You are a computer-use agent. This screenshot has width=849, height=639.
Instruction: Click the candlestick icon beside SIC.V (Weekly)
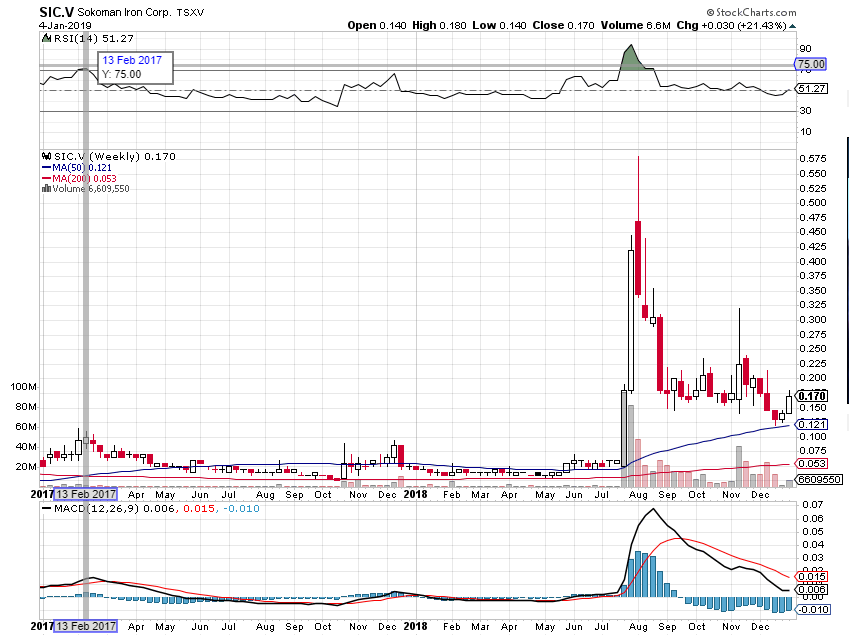[47, 157]
